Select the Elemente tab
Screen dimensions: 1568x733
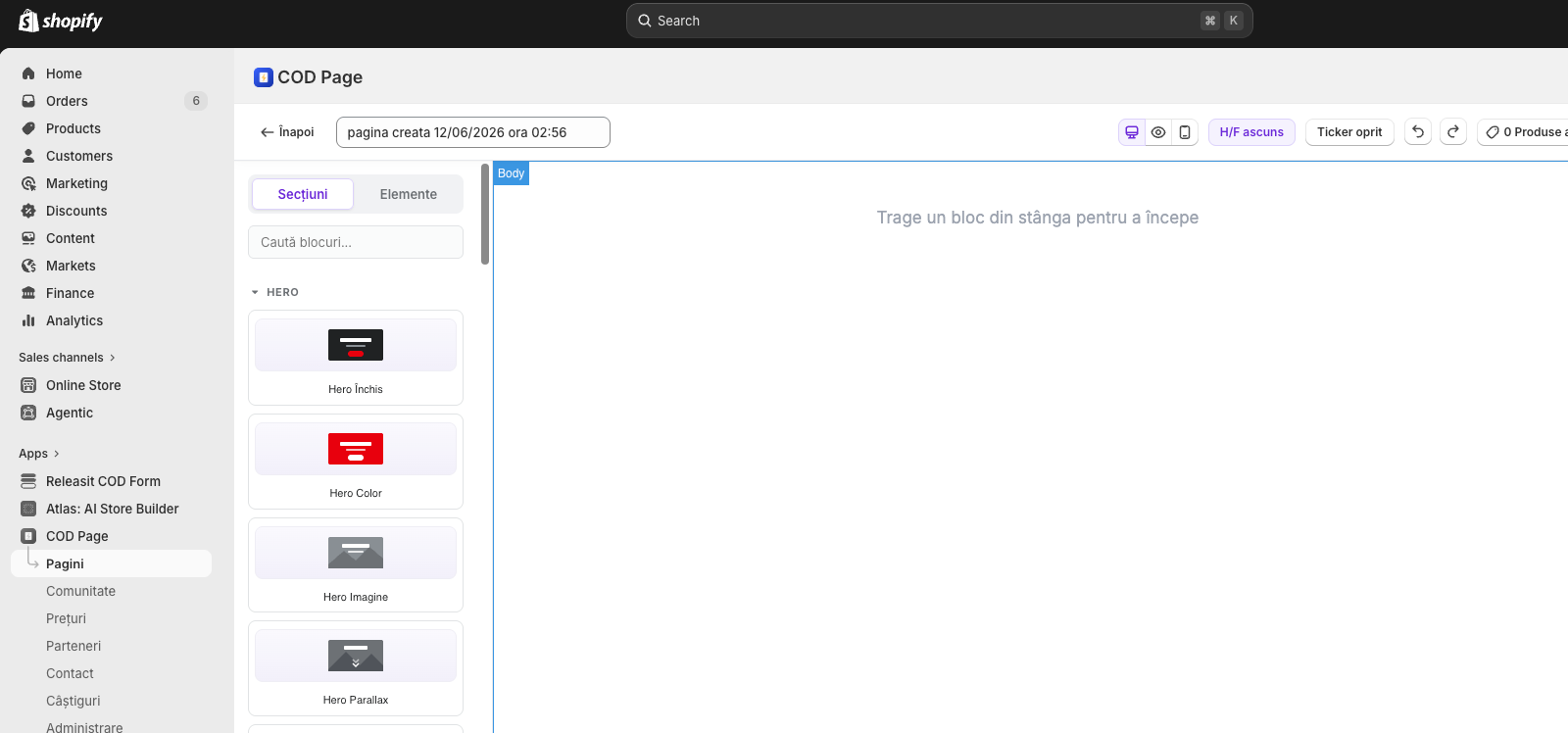[x=409, y=194]
